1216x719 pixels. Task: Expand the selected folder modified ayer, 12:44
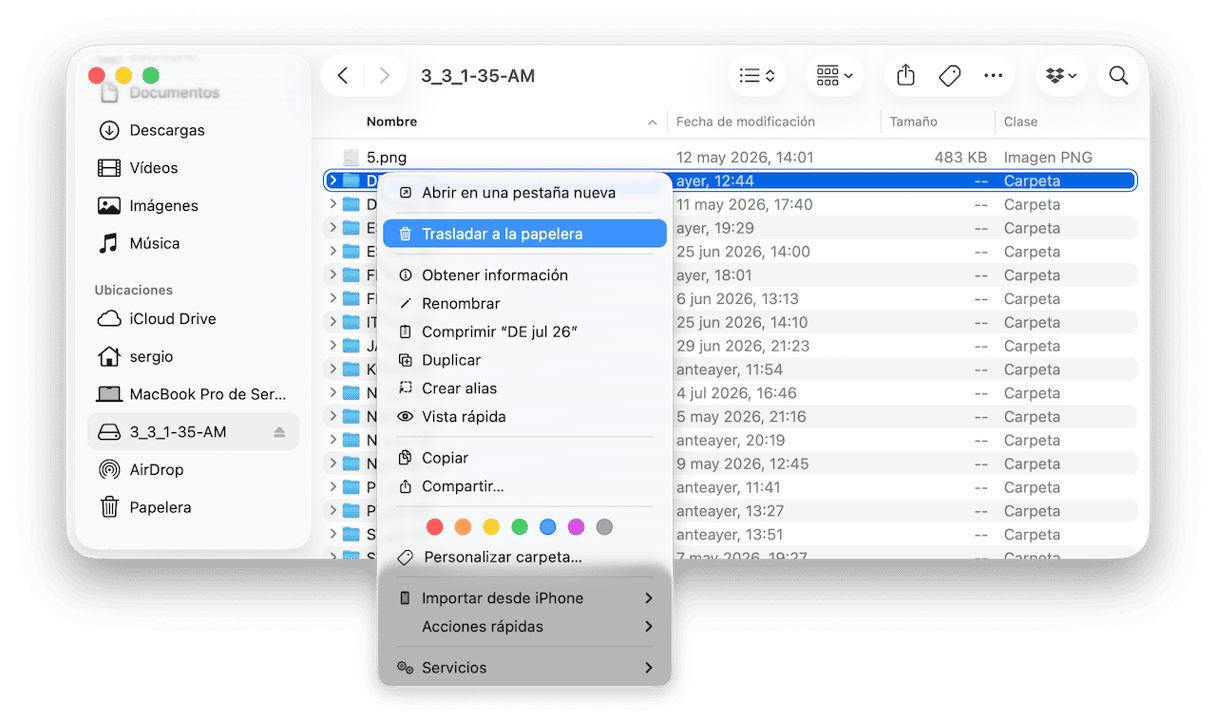point(333,181)
